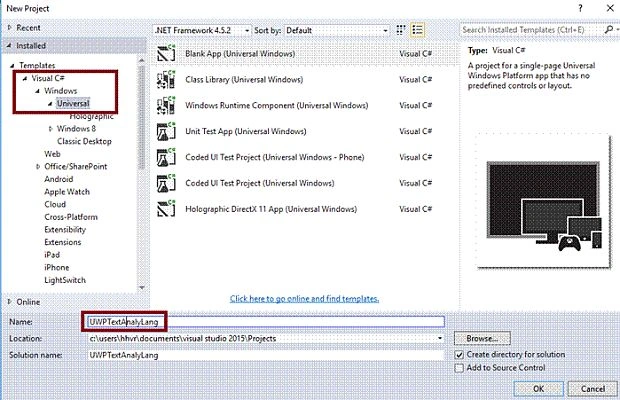Open the Location path dropdown arrow
This screenshot has height=400, width=620.
tap(440, 338)
